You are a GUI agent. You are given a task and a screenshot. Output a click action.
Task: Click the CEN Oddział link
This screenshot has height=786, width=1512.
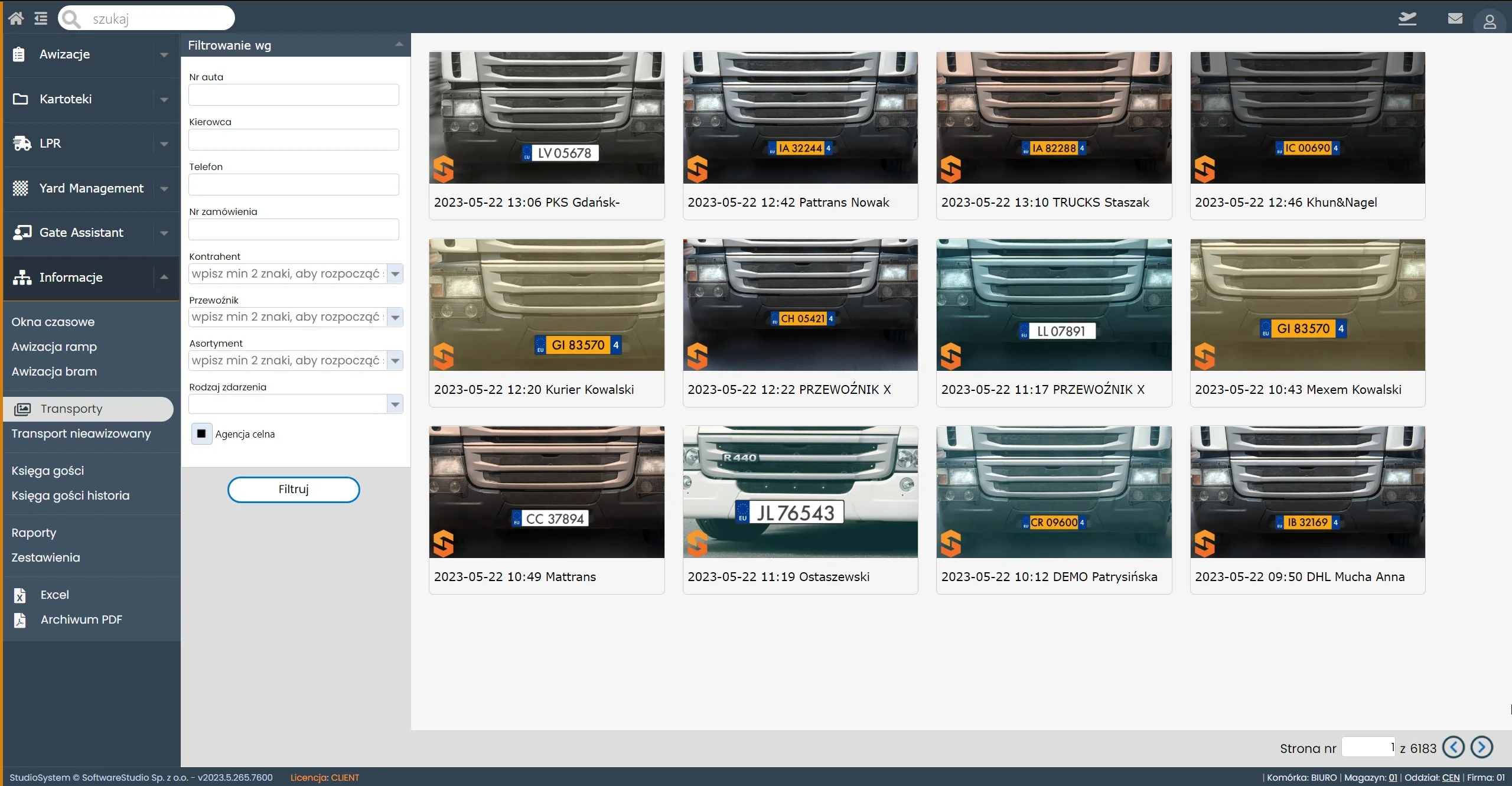(x=1451, y=777)
